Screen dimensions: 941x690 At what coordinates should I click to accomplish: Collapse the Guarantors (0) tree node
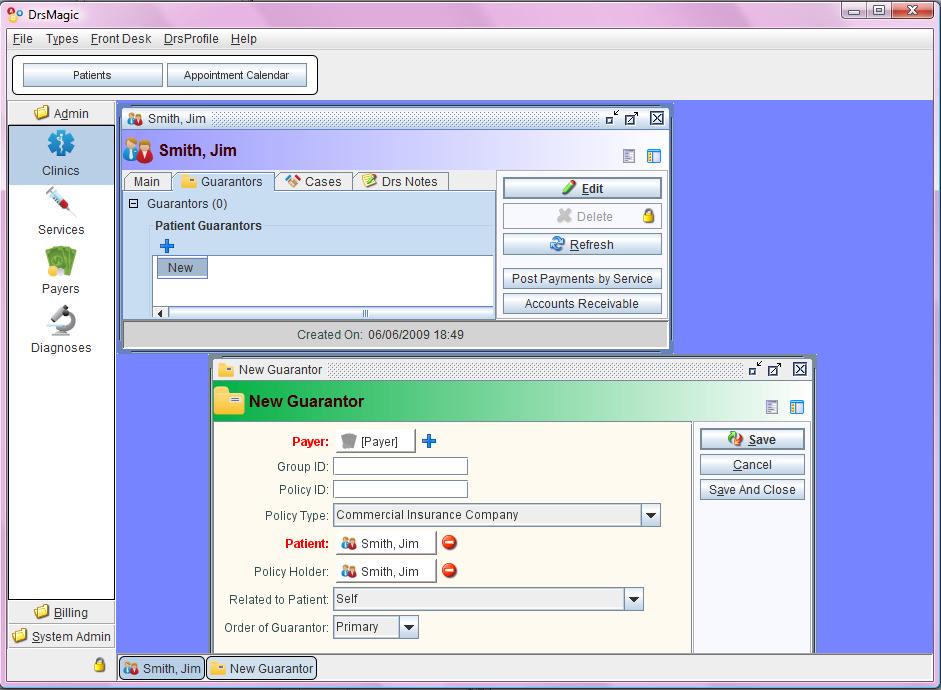tap(134, 203)
